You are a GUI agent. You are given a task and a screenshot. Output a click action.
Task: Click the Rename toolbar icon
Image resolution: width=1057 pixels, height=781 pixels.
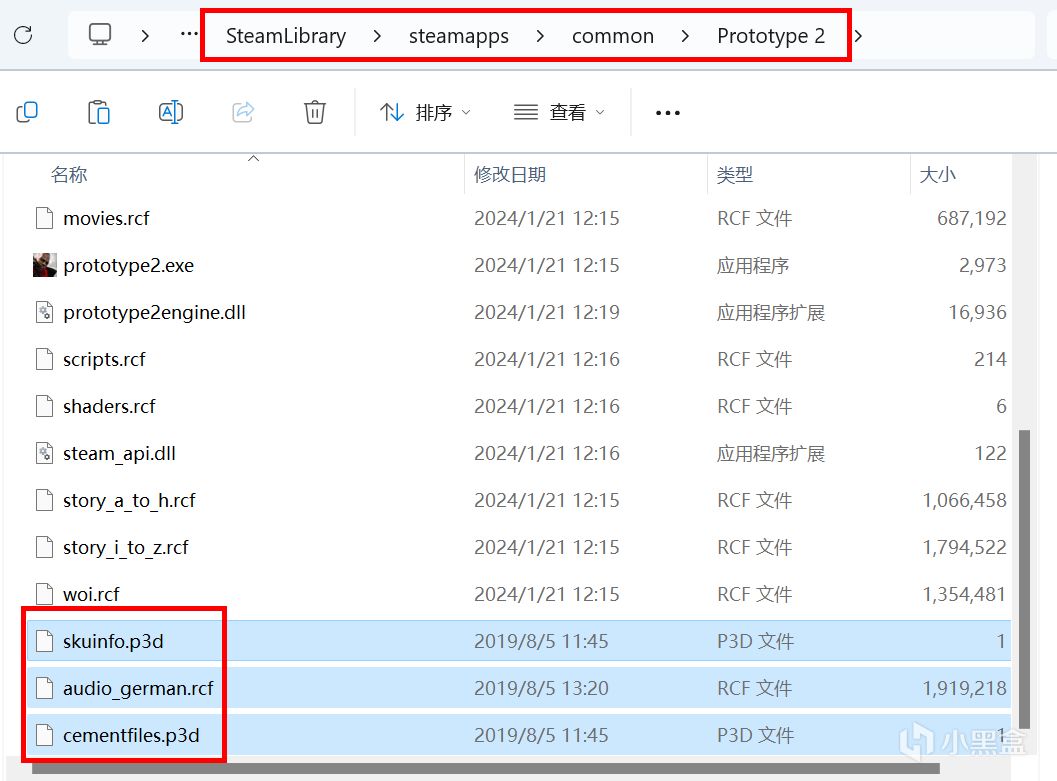[171, 112]
